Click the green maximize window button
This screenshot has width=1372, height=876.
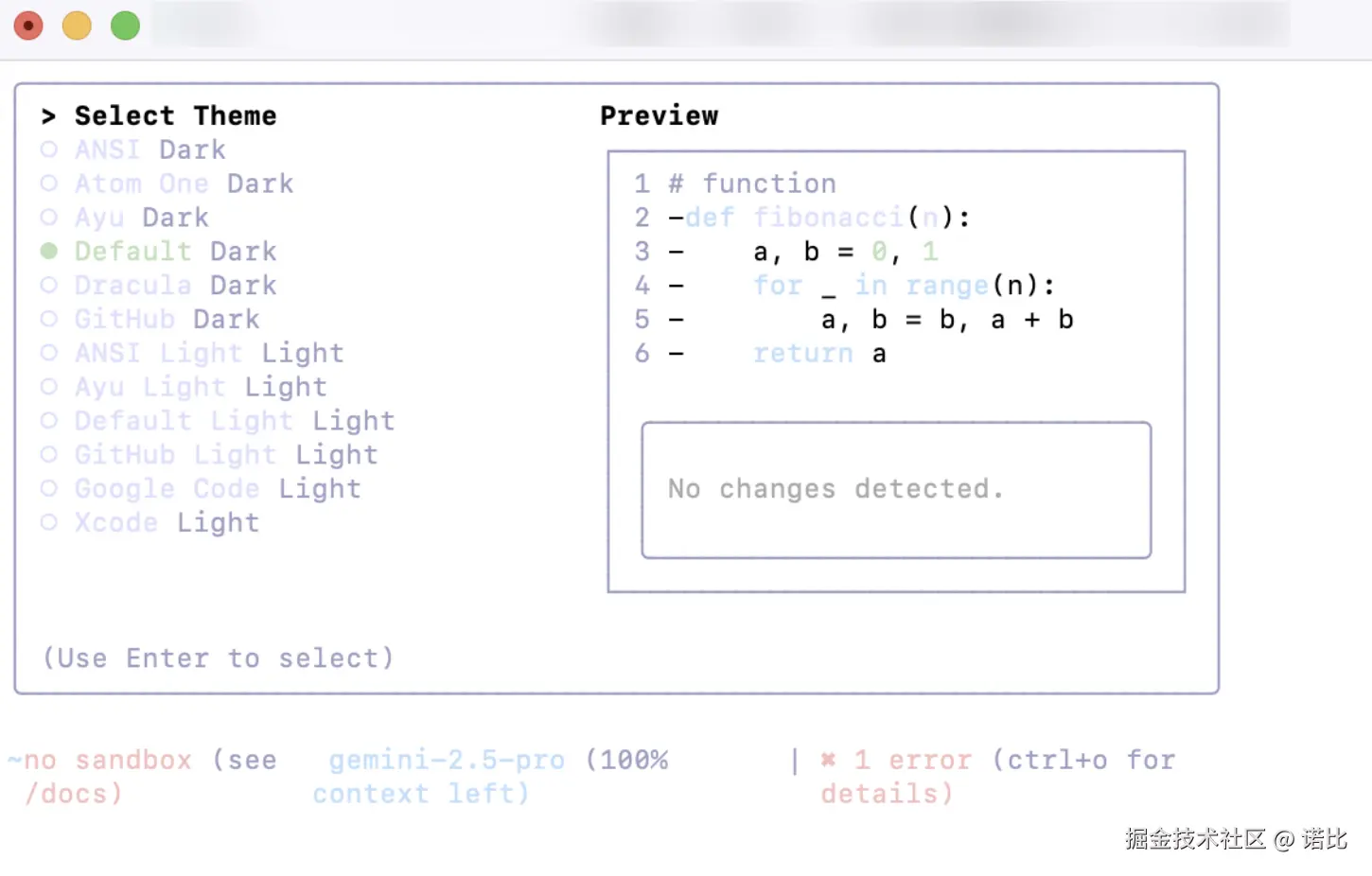tap(125, 26)
